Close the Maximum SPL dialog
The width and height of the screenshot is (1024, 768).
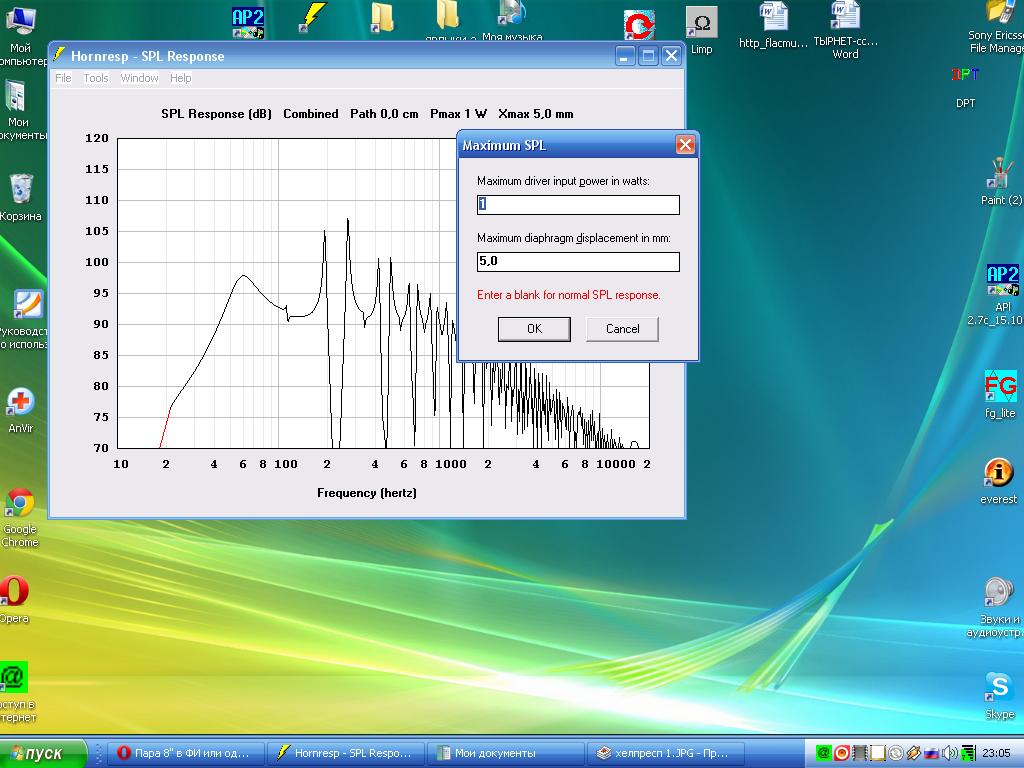click(685, 144)
